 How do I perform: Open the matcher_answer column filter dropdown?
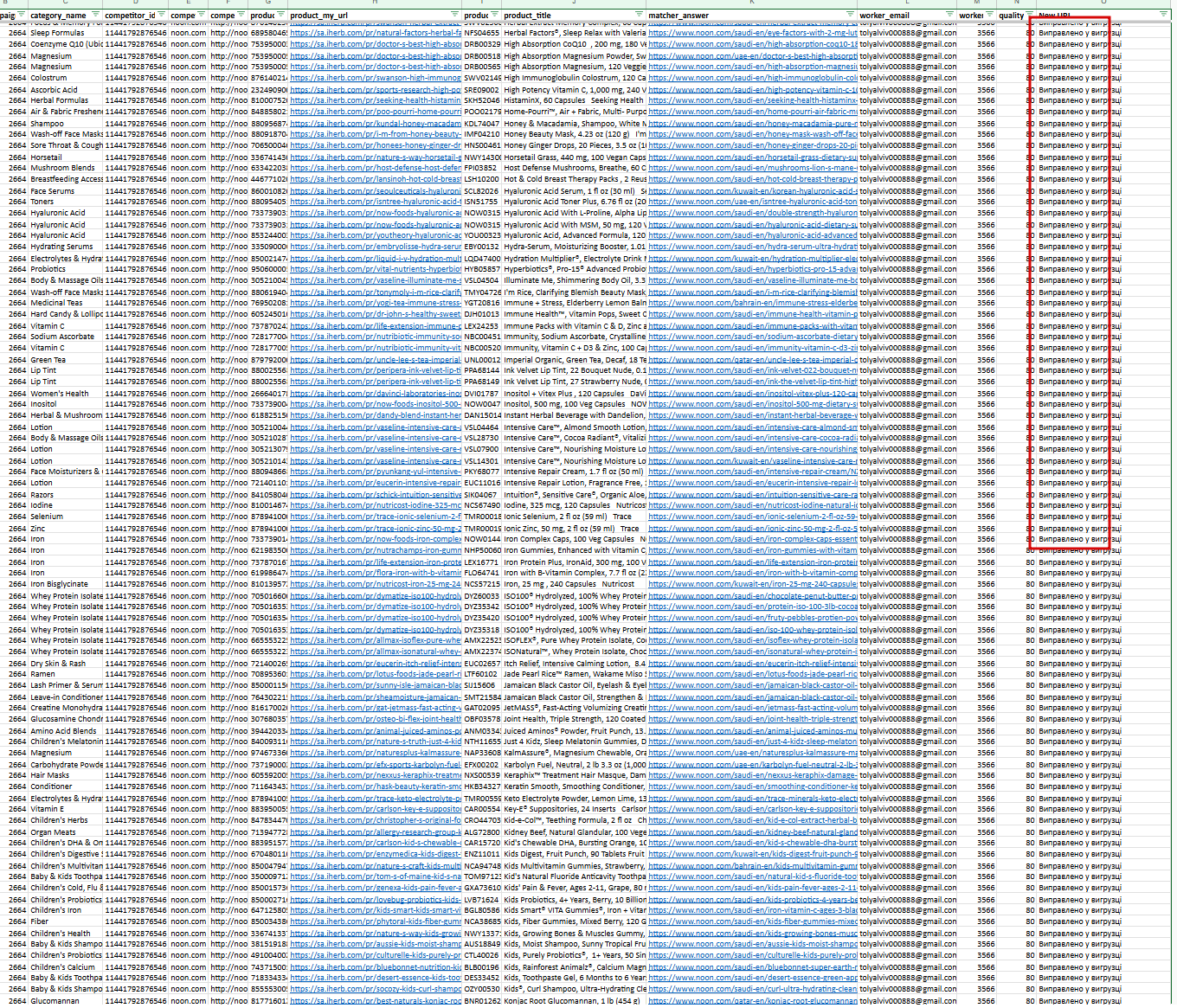[852, 16]
